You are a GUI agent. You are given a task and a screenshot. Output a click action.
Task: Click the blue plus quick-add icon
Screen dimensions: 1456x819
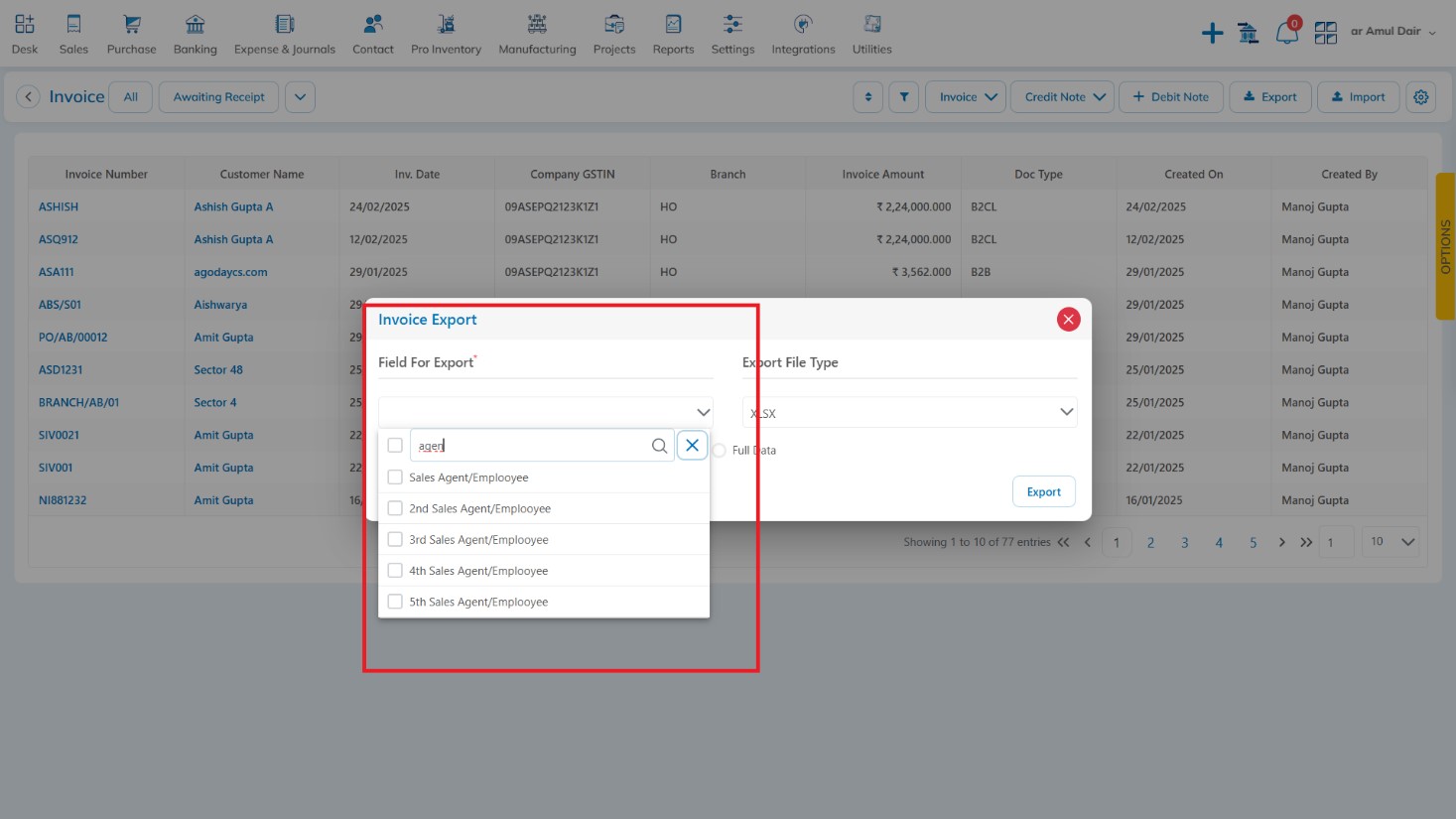click(1212, 33)
